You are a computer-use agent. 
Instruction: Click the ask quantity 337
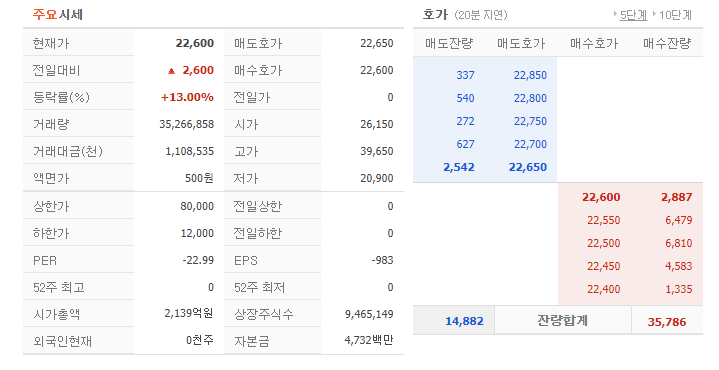pyautogui.click(x=465, y=75)
